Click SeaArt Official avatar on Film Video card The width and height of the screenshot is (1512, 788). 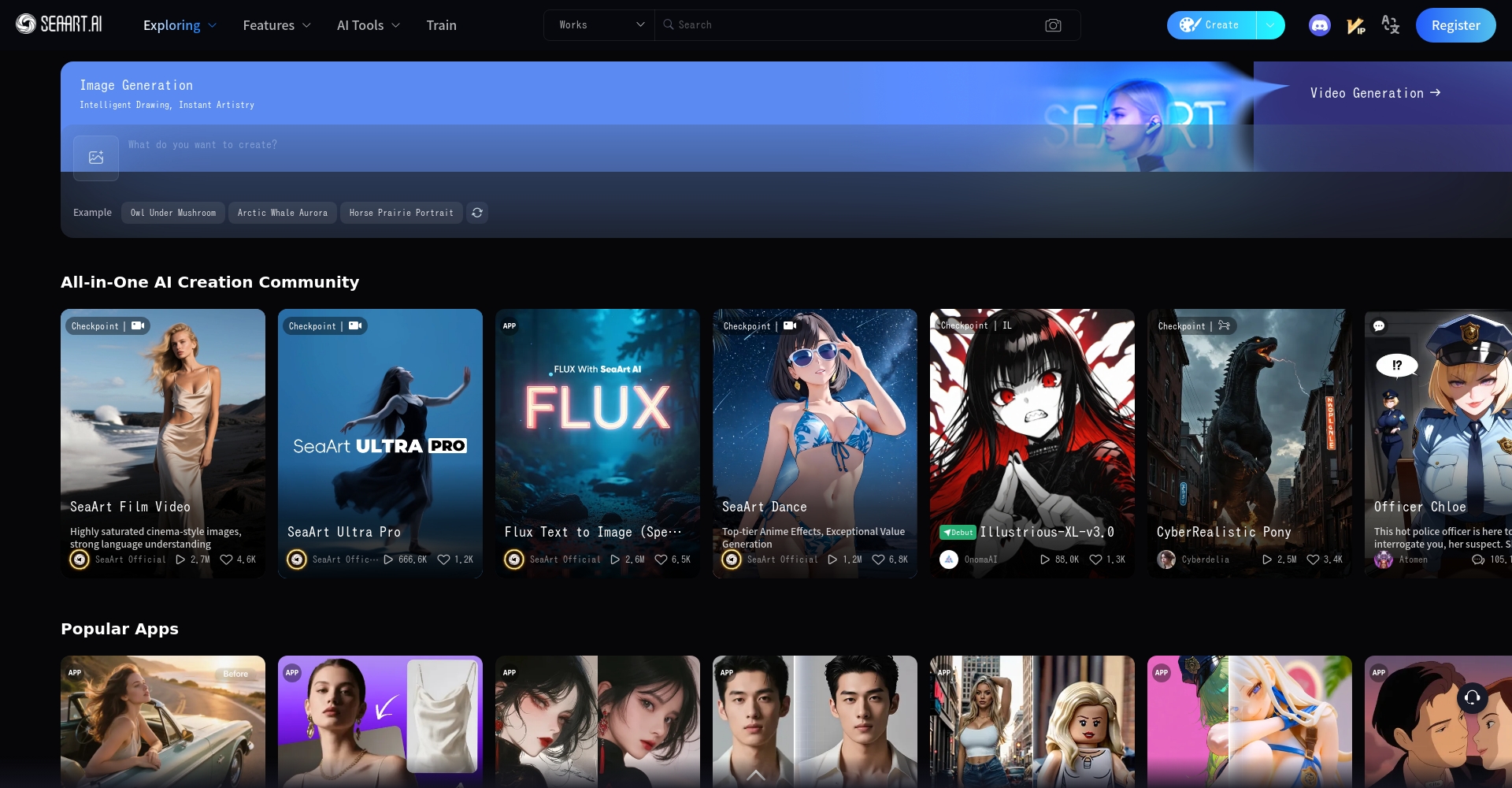80,559
